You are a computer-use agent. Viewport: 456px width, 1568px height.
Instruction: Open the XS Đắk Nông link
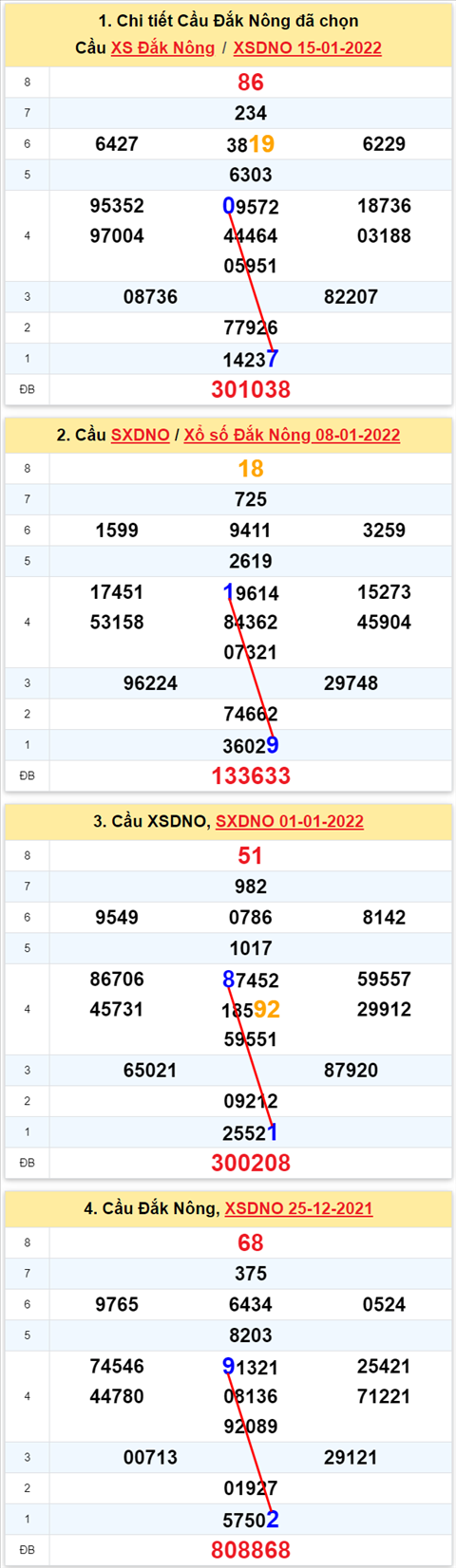click(x=162, y=47)
